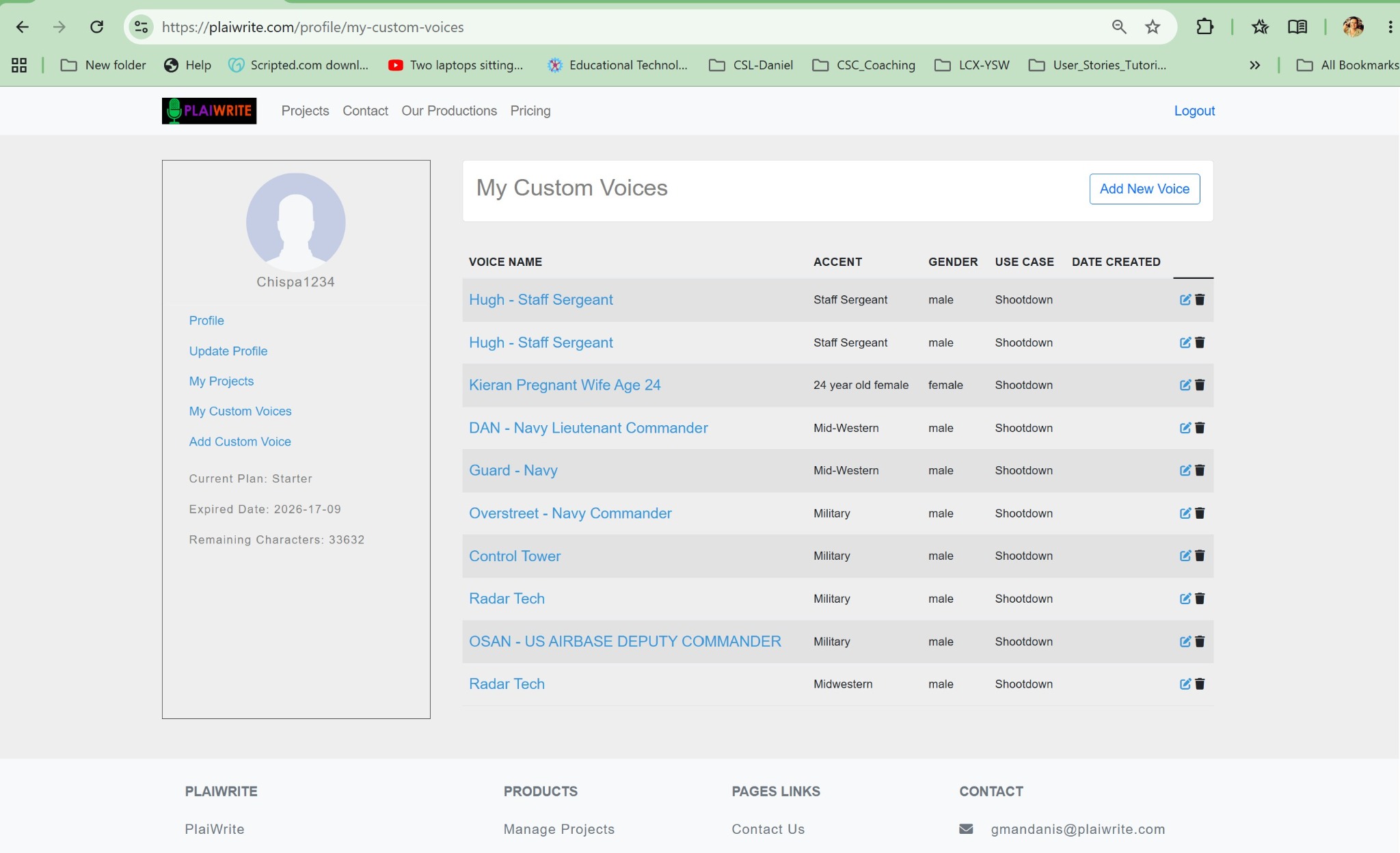This screenshot has height=853, width=1400.
Task: Open Contact Us footer link
Action: 768,829
